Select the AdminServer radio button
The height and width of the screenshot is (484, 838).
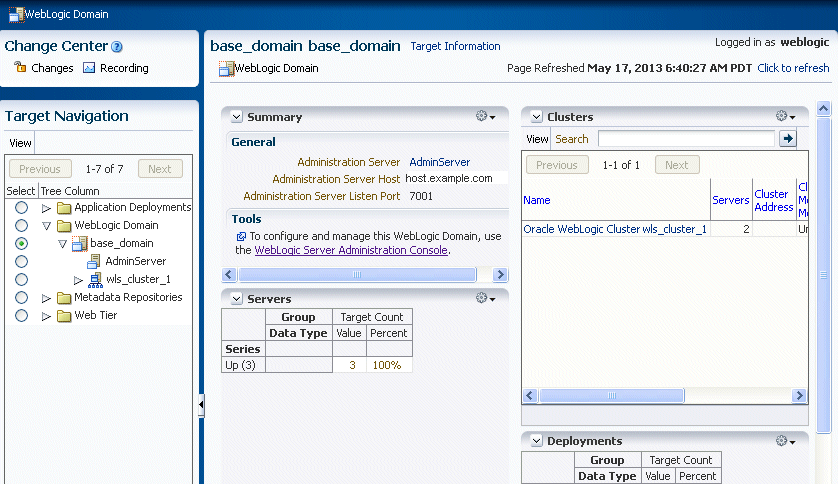21,262
